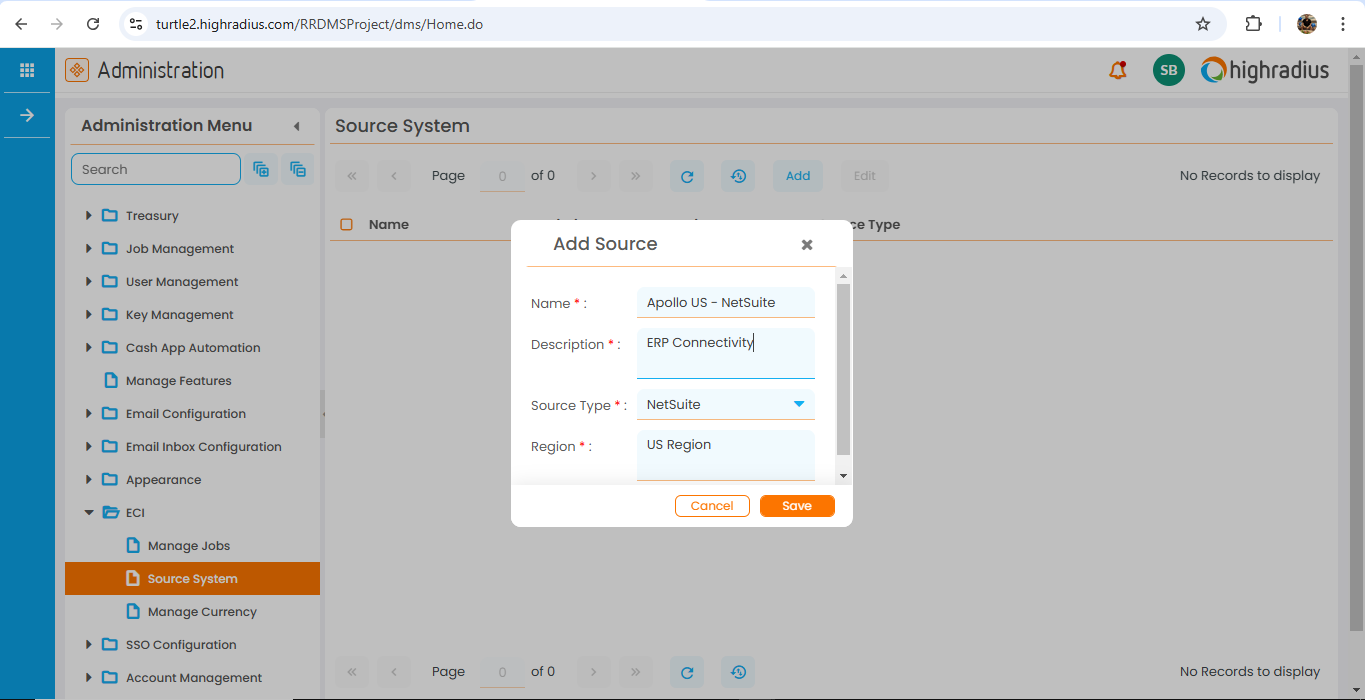1365x700 pixels.
Task: Click the top refresh grid icon
Action: click(x=687, y=176)
